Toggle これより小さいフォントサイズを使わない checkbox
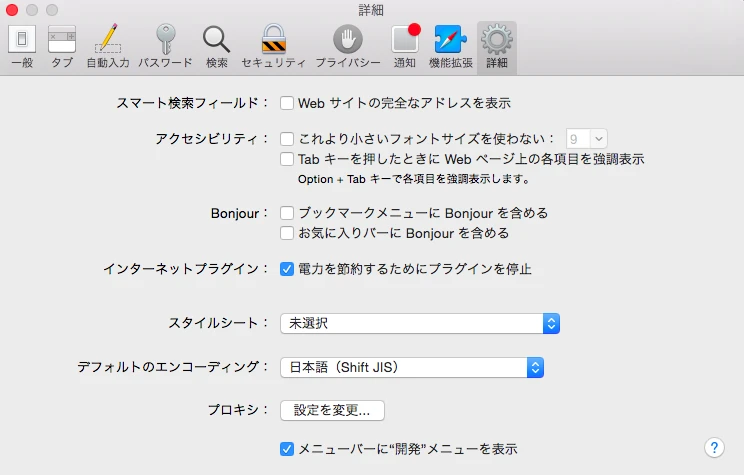The width and height of the screenshot is (744, 475). tap(287, 140)
